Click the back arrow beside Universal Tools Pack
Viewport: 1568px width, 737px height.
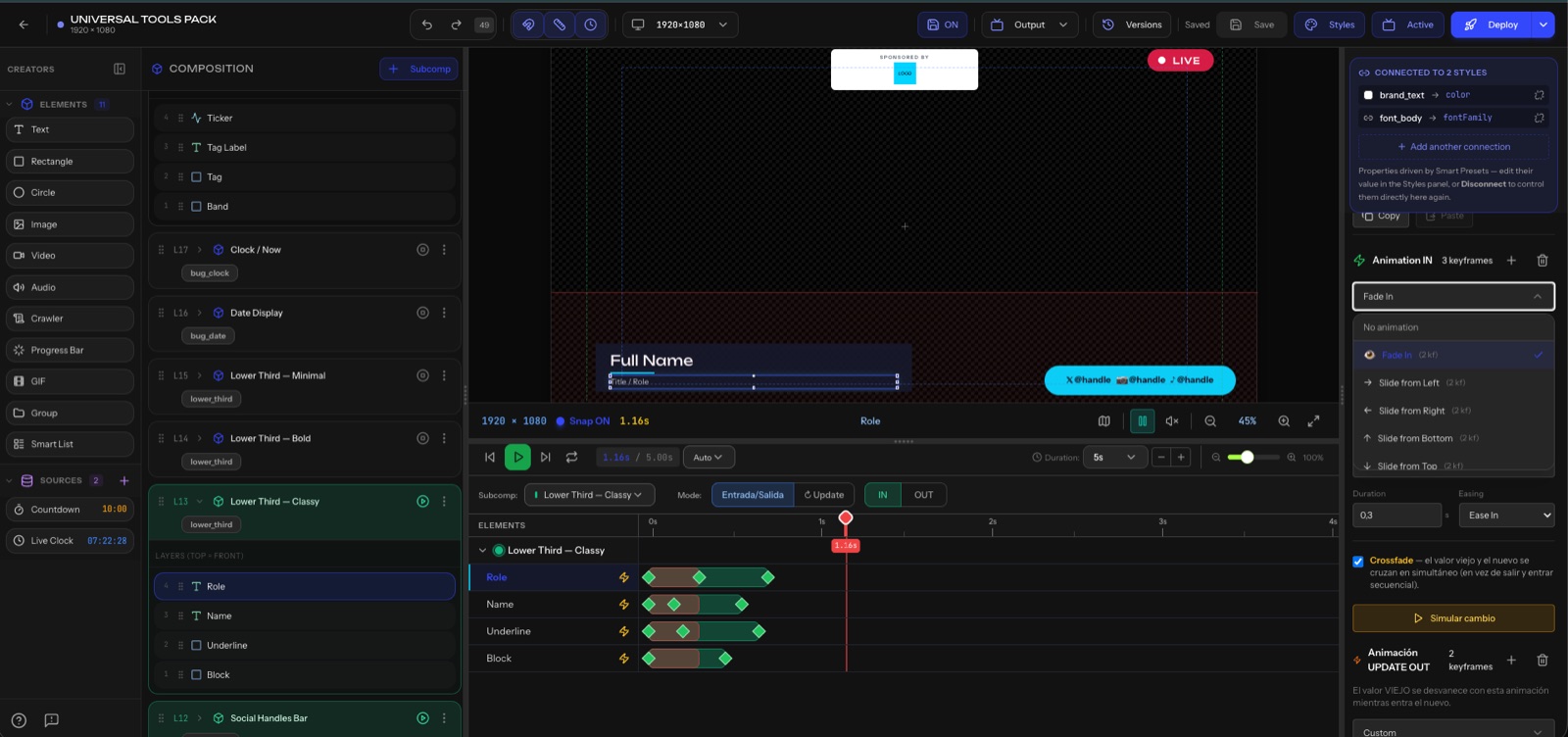pos(24,25)
